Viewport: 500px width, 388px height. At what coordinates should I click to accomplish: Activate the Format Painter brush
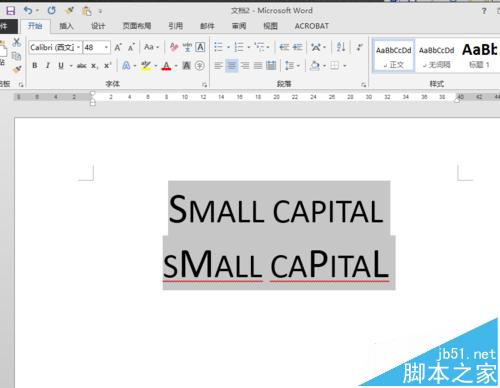coord(16,70)
